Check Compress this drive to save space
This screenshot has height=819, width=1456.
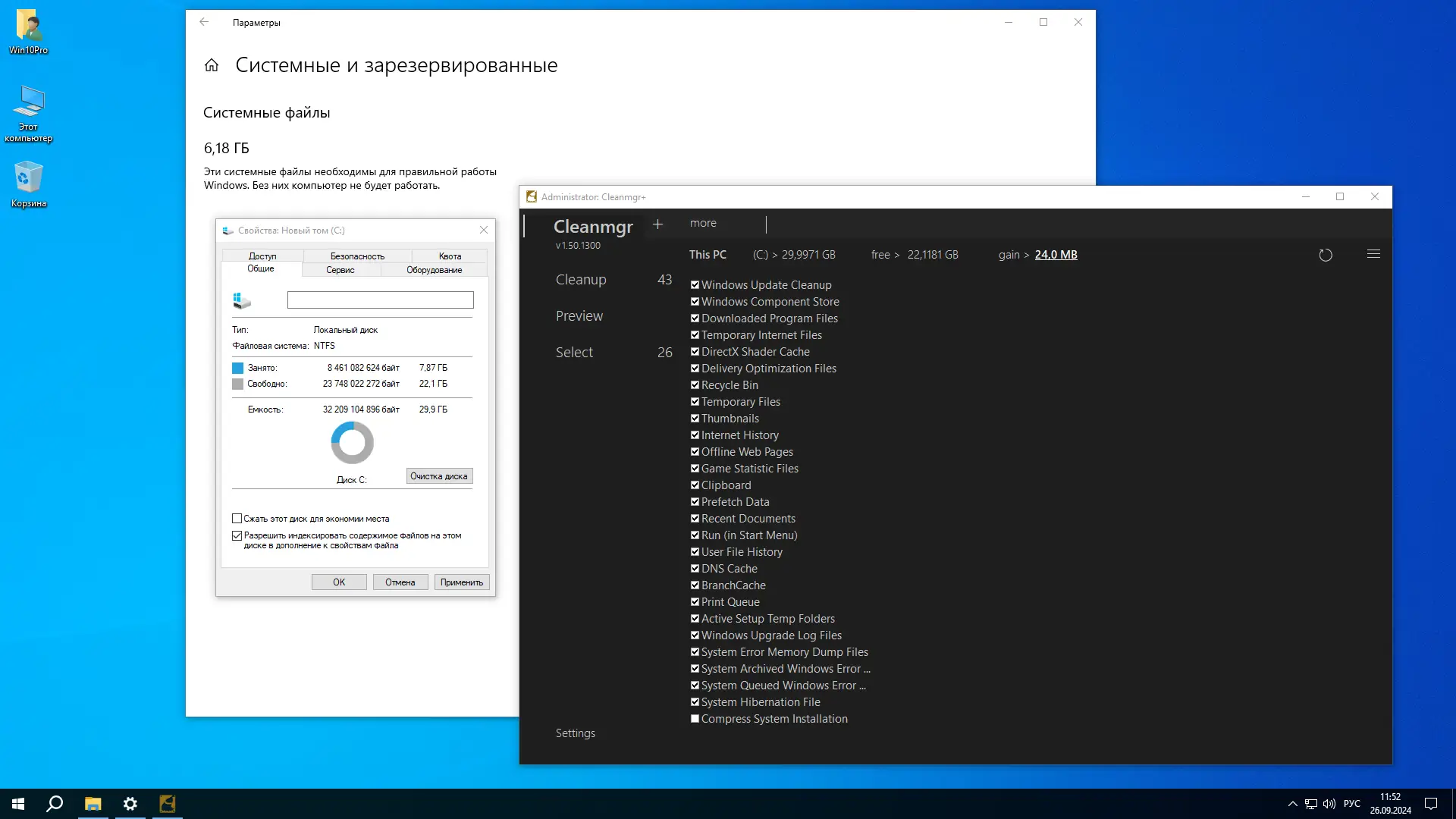pos(237,519)
